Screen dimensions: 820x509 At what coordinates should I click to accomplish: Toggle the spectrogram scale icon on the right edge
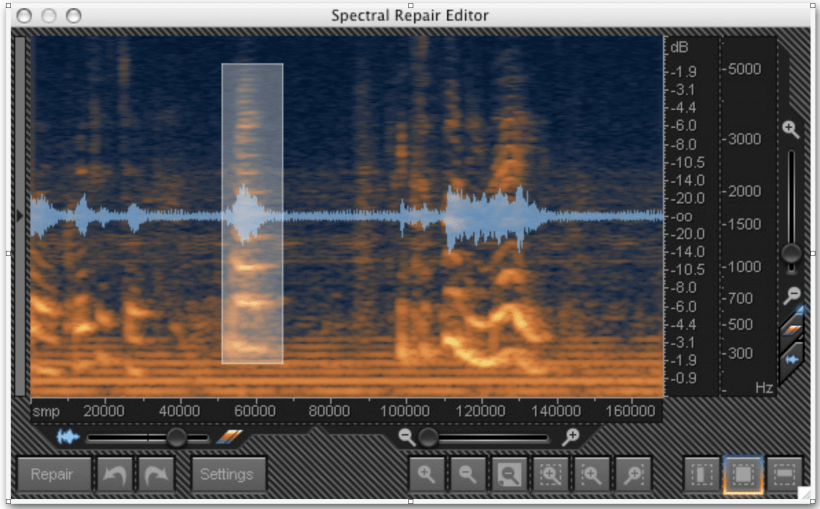(792, 330)
